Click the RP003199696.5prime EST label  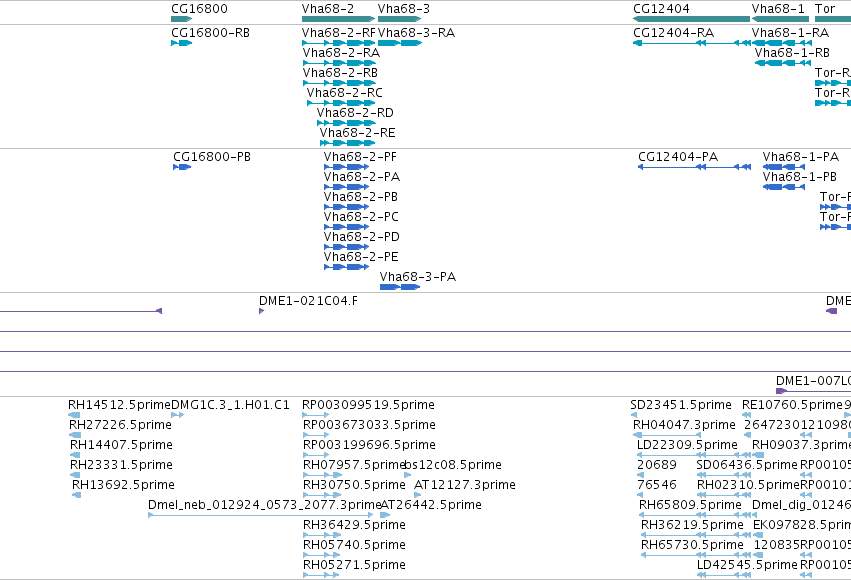coord(369,445)
